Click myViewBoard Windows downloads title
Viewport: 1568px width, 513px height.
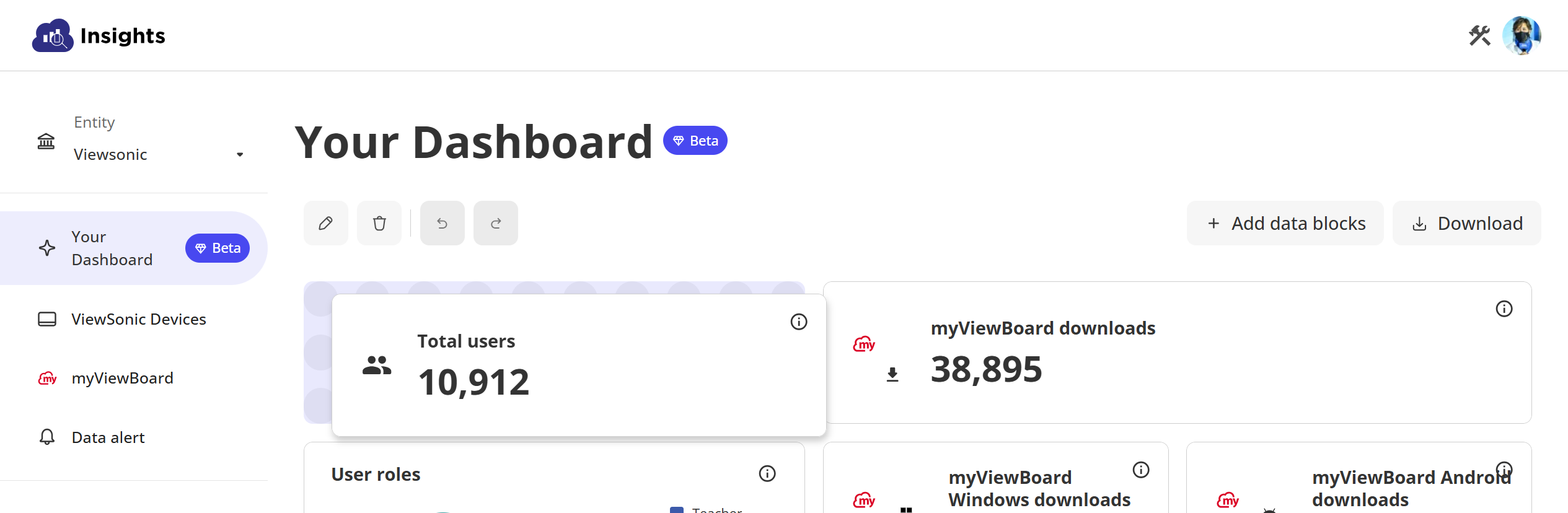1039,488
